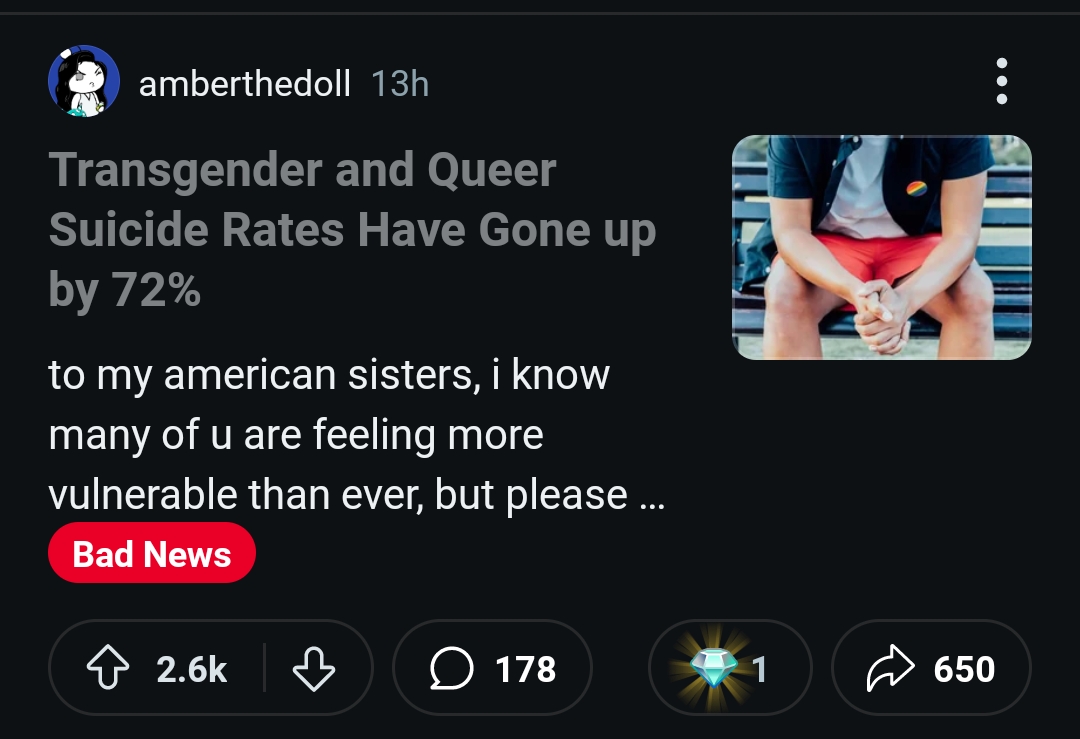Click the 2.6k vote score
Image resolution: width=1080 pixels, height=739 pixels.
(x=192, y=669)
